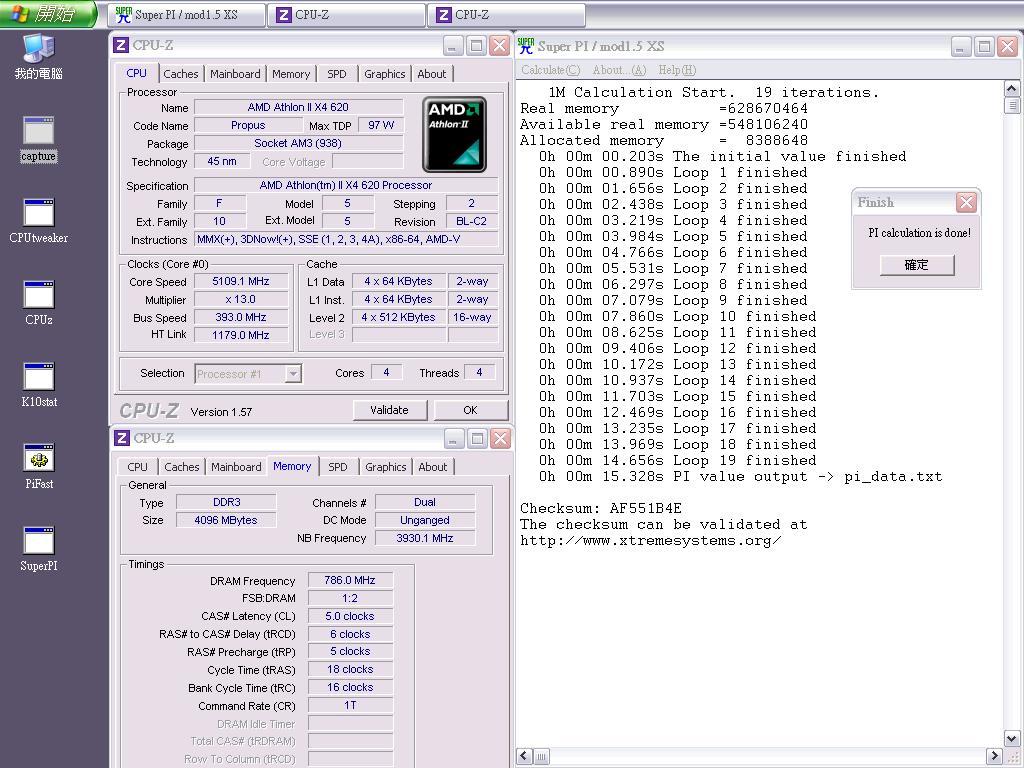Open the SuperPI desktop shortcut
Screen dimensions: 1024x768
click(x=39, y=549)
